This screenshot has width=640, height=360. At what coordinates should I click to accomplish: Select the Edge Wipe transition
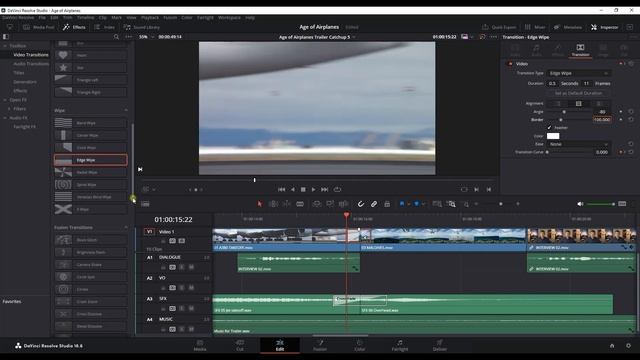(x=91, y=160)
